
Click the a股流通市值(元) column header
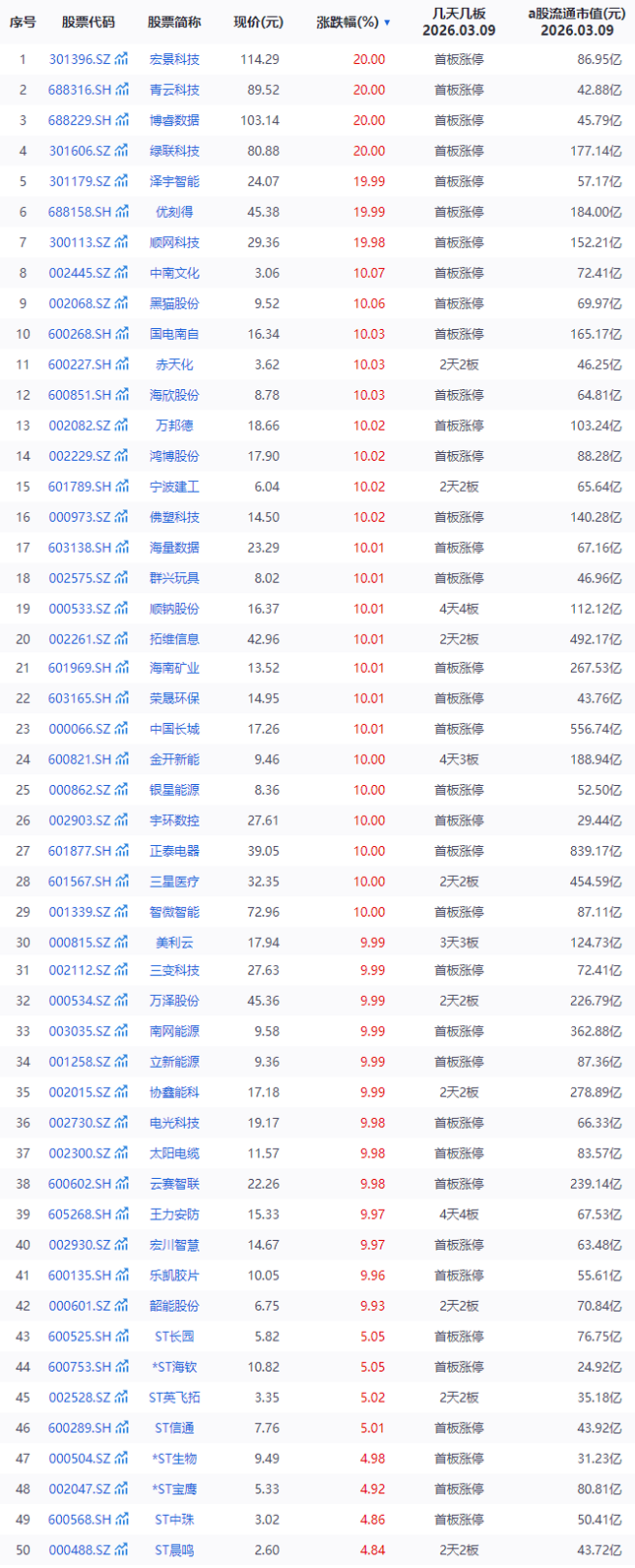(576, 14)
